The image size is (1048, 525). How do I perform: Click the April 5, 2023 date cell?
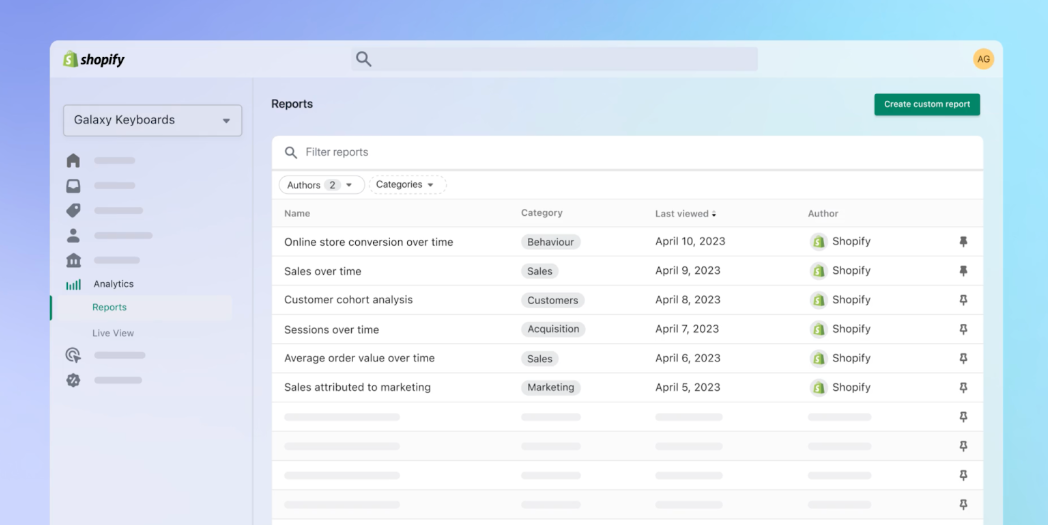pyautogui.click(x=688, y=387)
